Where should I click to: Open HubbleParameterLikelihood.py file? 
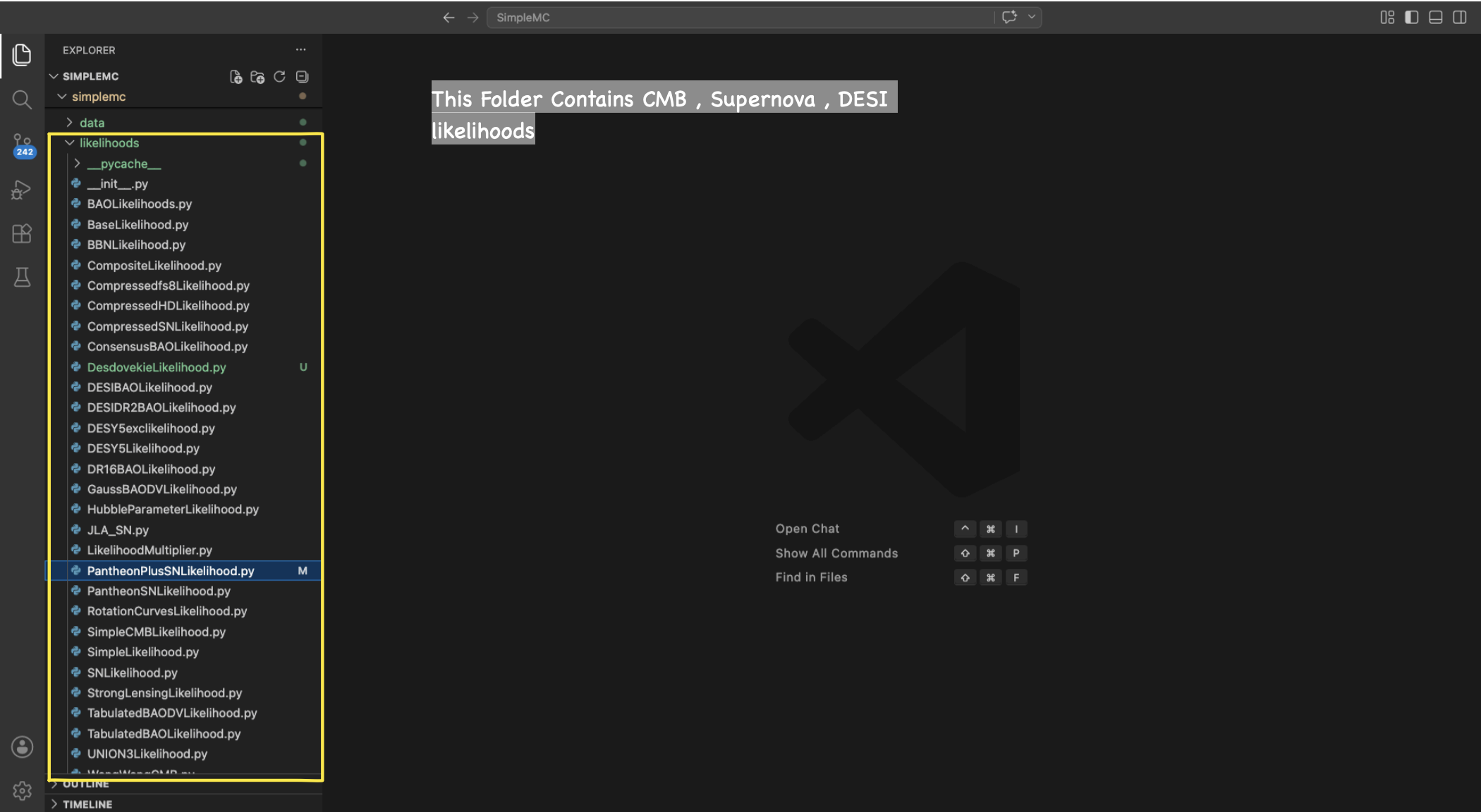click(x=185, y=510)
